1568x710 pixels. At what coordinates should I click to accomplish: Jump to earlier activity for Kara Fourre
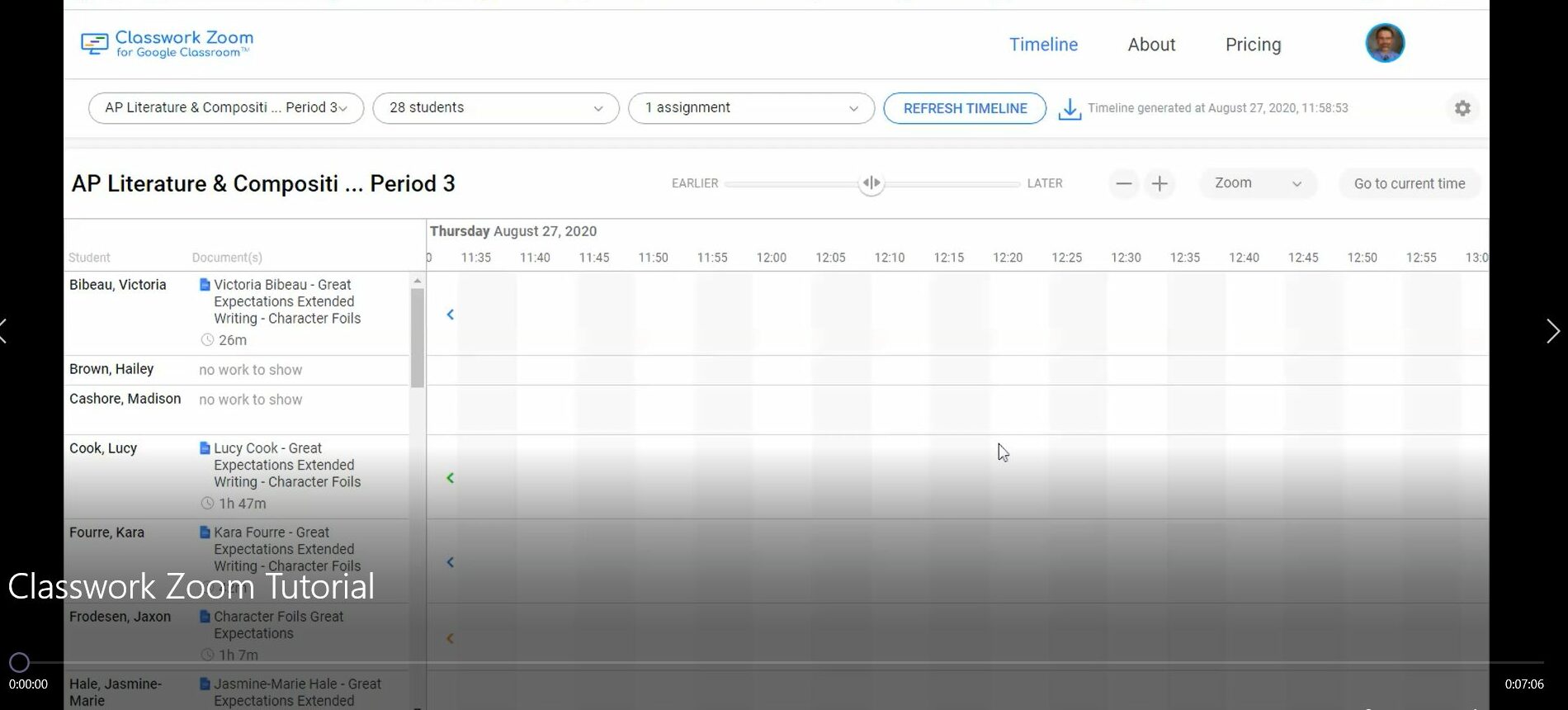(451, 562)
